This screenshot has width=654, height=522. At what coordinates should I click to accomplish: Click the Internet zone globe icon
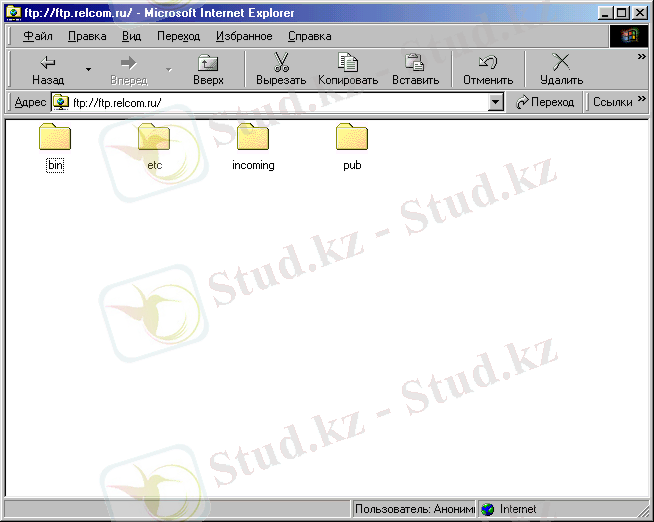(487, 509)
